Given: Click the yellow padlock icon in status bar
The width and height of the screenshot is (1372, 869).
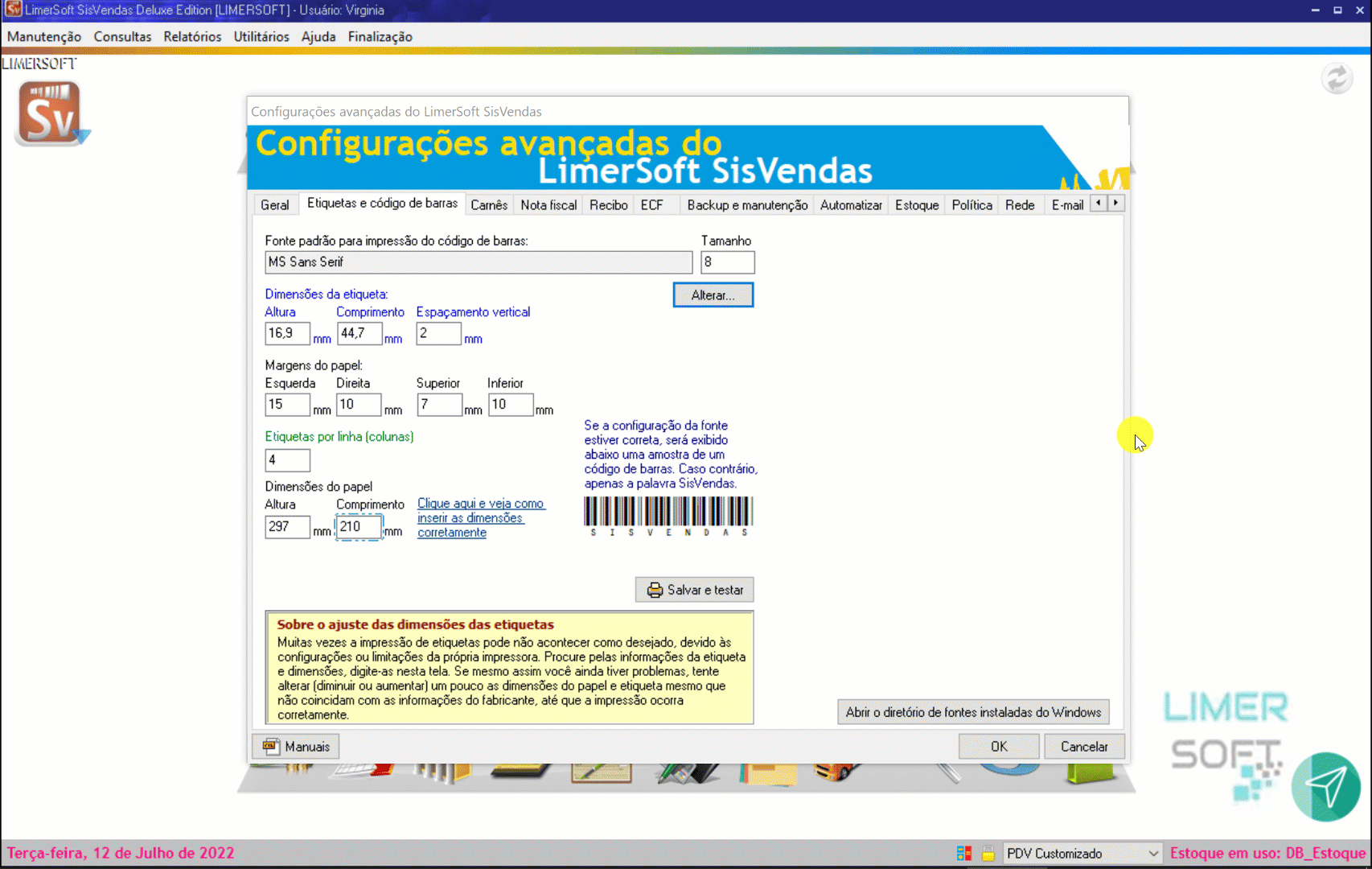Looking at the screenshot, I should point(988,854).
